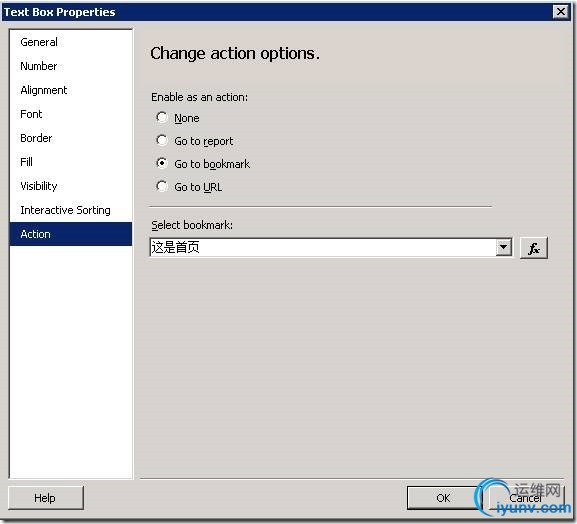
Task: Expand the Select bookmark dropdown arrow
Action: pyautogui.click(x=503, y=247)
